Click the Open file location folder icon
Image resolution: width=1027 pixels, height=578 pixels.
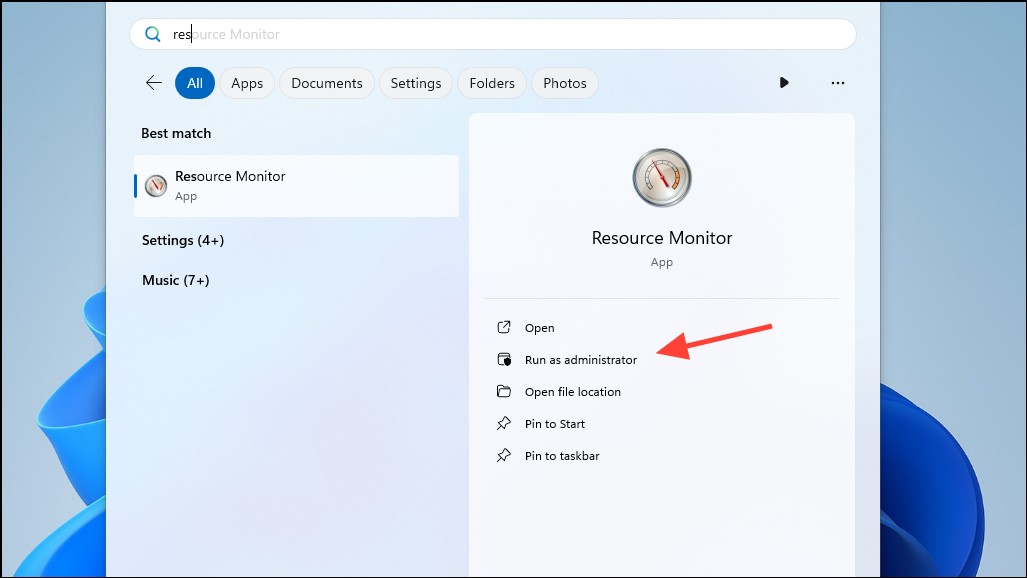tap(504, 391)
